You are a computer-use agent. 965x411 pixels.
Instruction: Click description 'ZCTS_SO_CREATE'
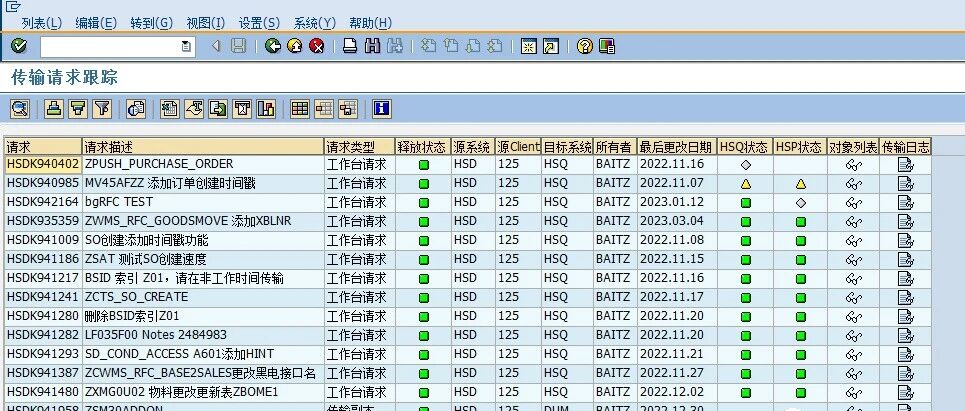[137, 297]
